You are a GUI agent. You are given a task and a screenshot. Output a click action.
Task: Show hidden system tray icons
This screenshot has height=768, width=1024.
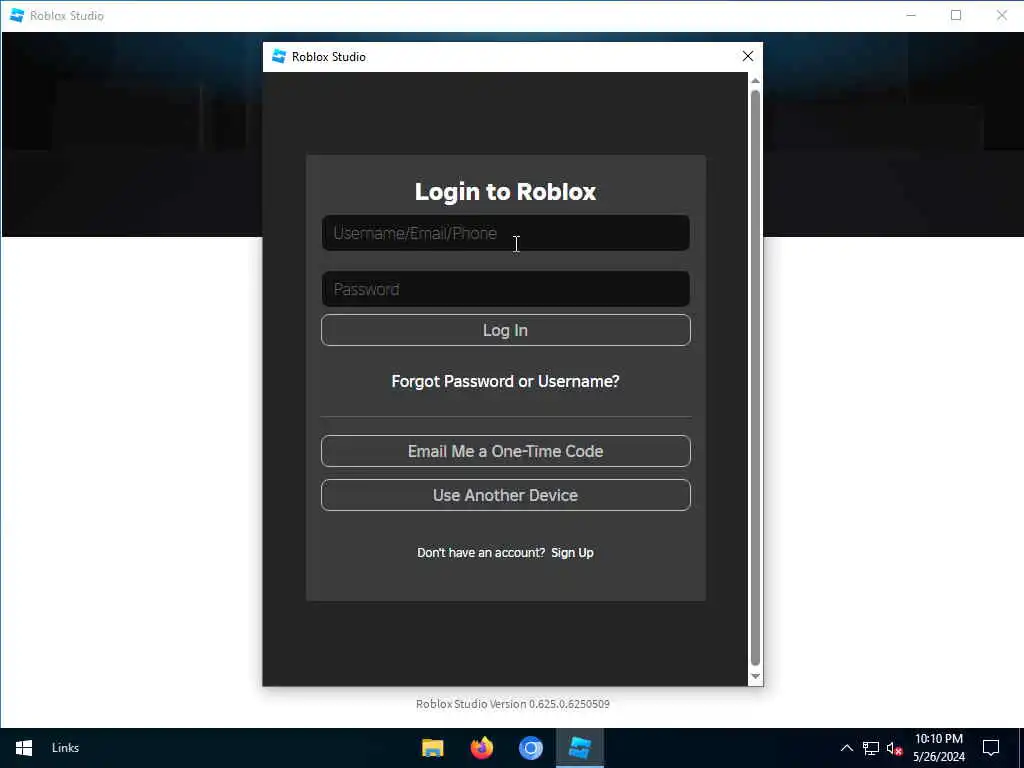[x=846, y=748]
